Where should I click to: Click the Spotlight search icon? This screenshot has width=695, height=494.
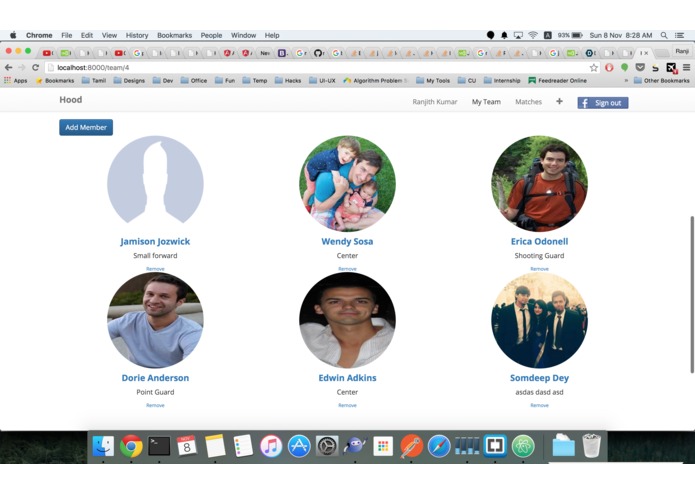tap(664, 35)
